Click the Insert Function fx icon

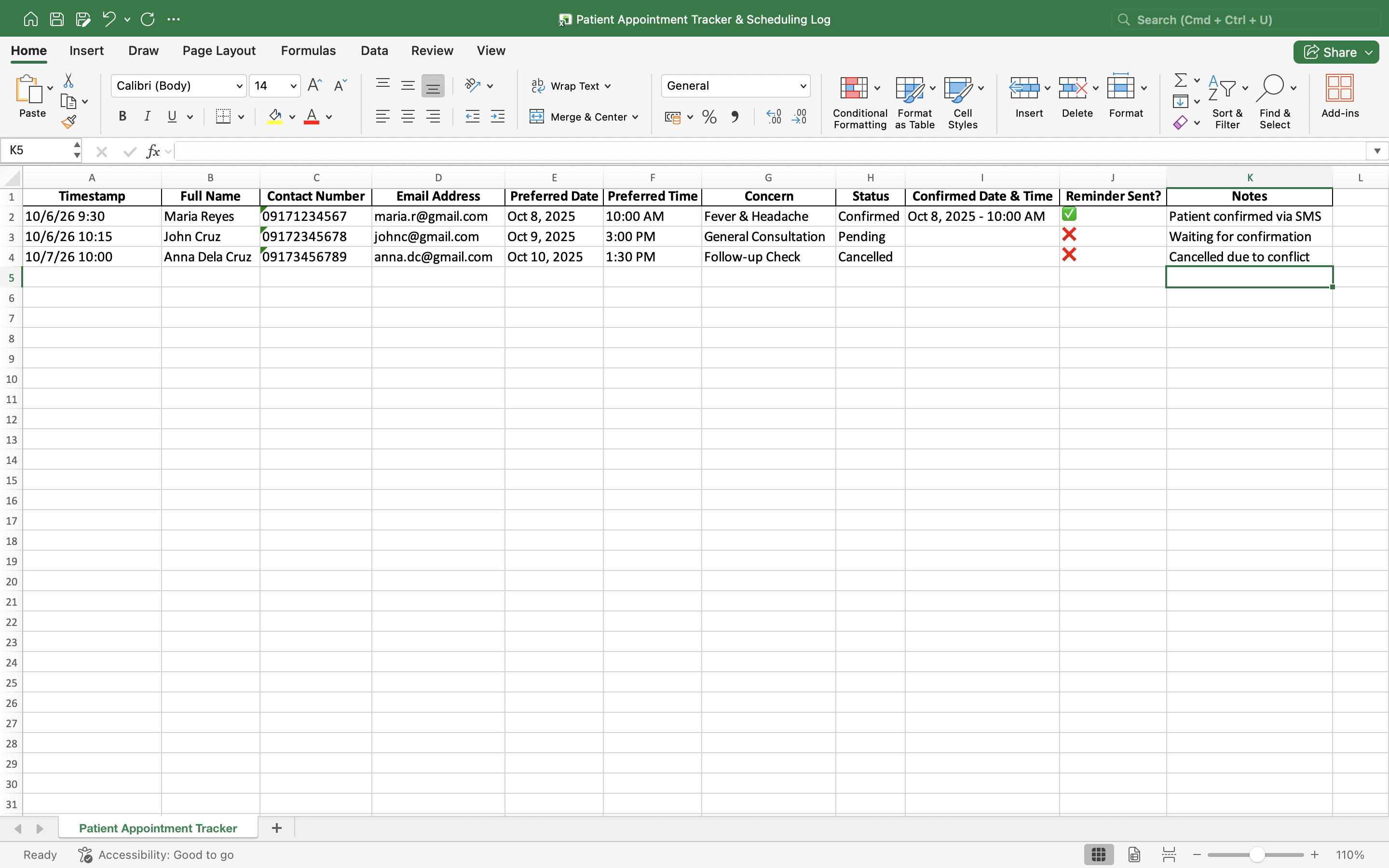coord(153,151)
